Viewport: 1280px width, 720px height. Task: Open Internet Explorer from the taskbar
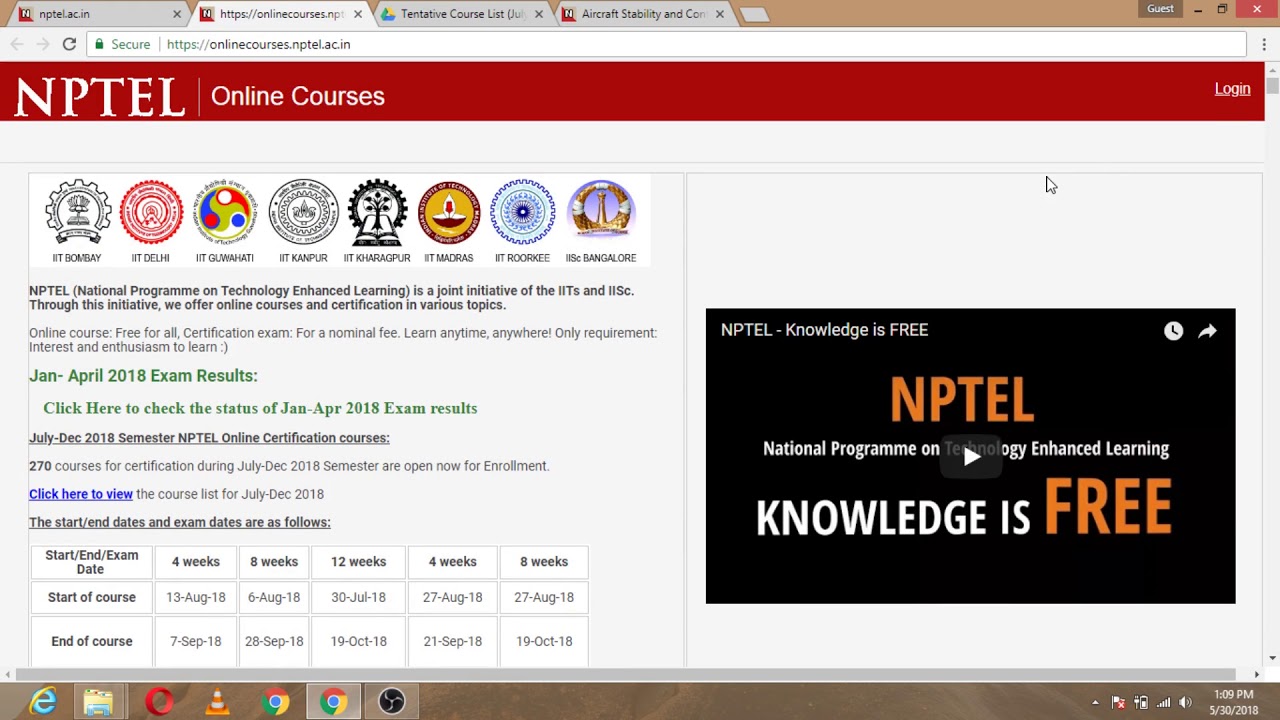(42, 702)
